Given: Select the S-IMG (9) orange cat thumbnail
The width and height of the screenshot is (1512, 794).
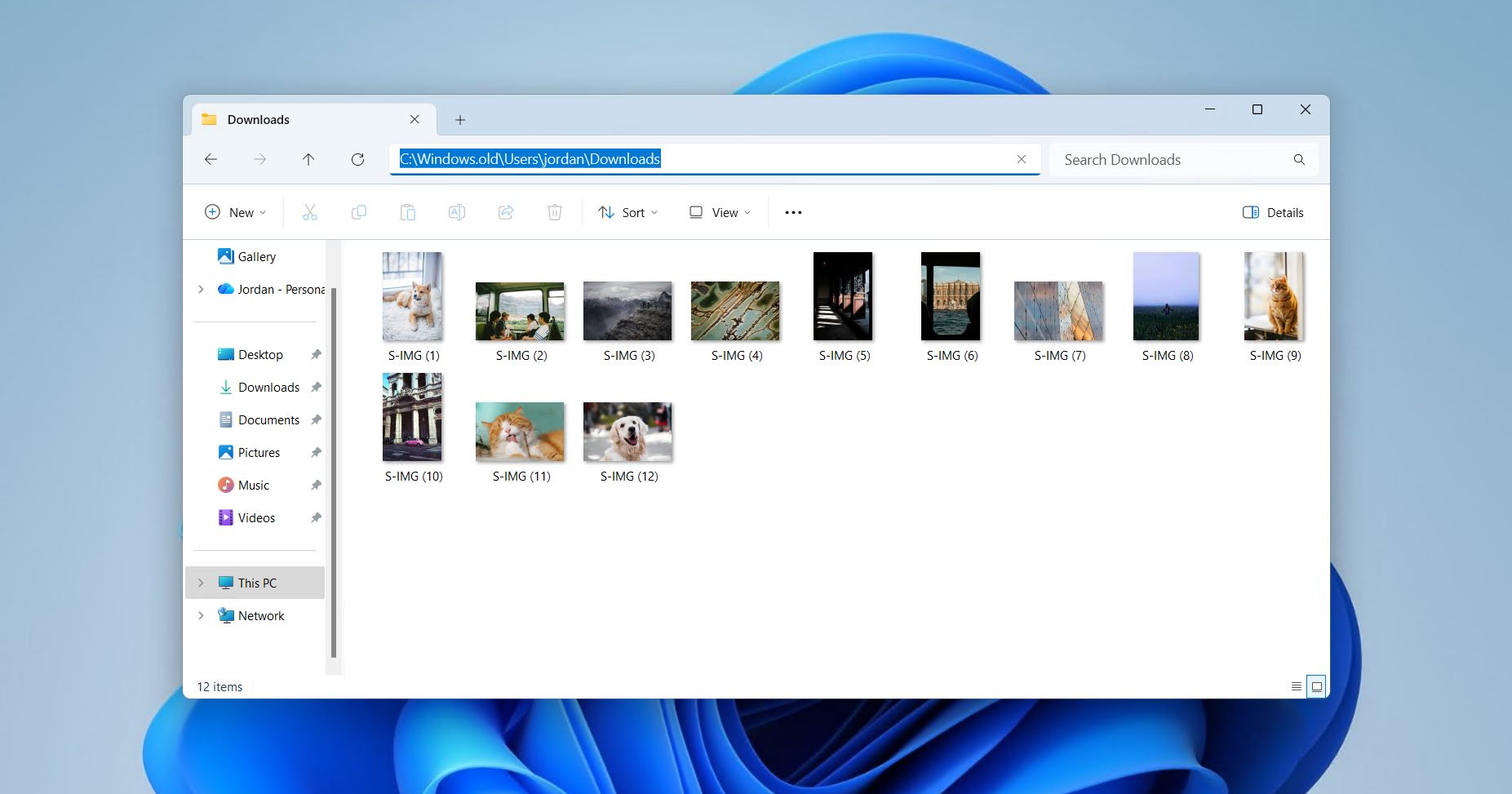Looking at the screenshot, I should pos(1275,296).
